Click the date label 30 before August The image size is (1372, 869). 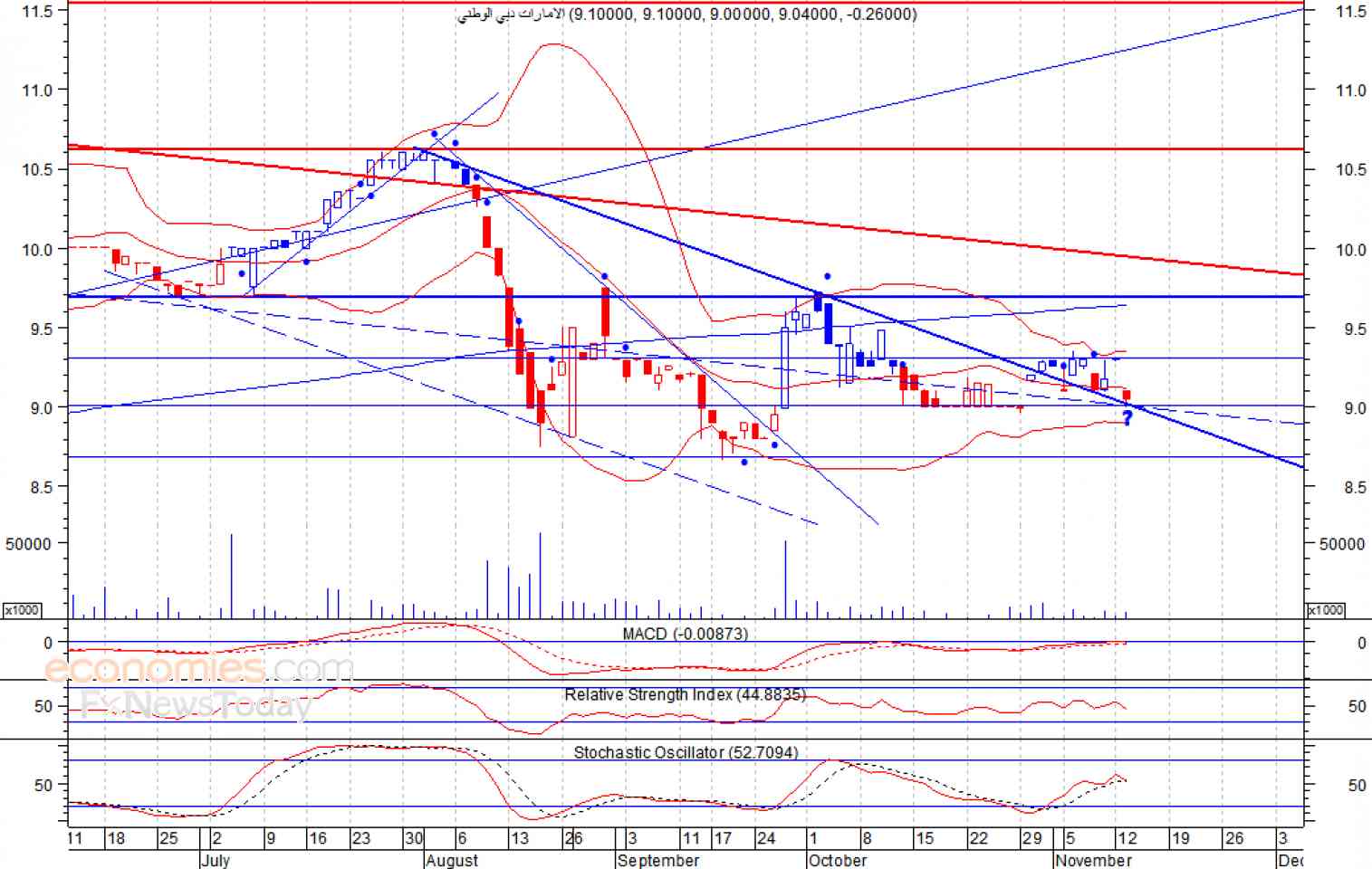click(413, 838)
